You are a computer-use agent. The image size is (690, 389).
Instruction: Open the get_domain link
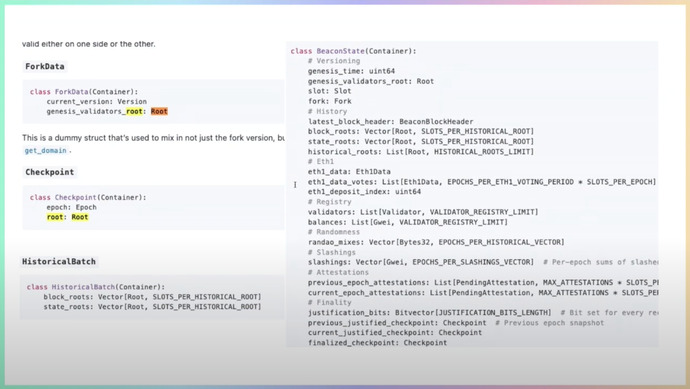pyautogui.click(x=45, y=150)
